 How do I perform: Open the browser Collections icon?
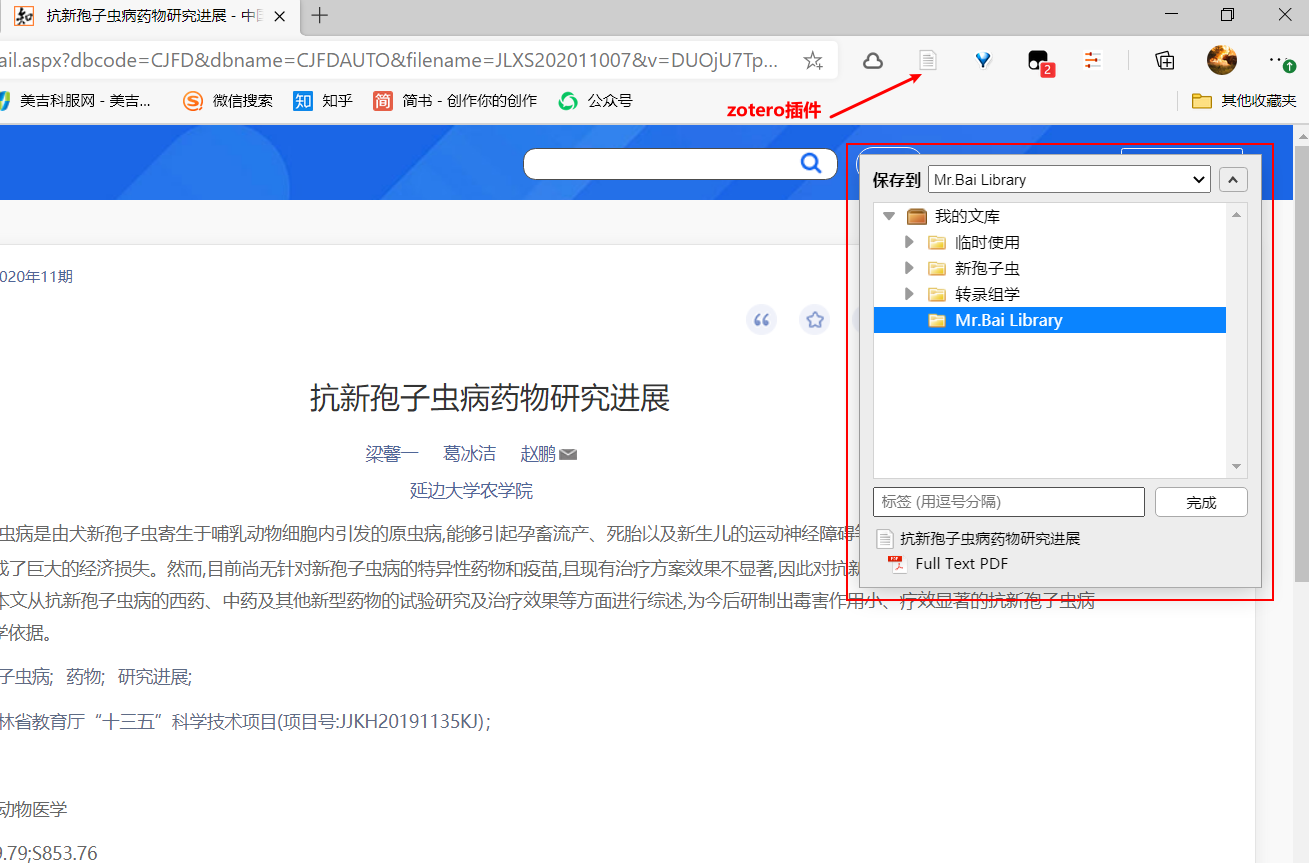click(x=1165, y=61)
